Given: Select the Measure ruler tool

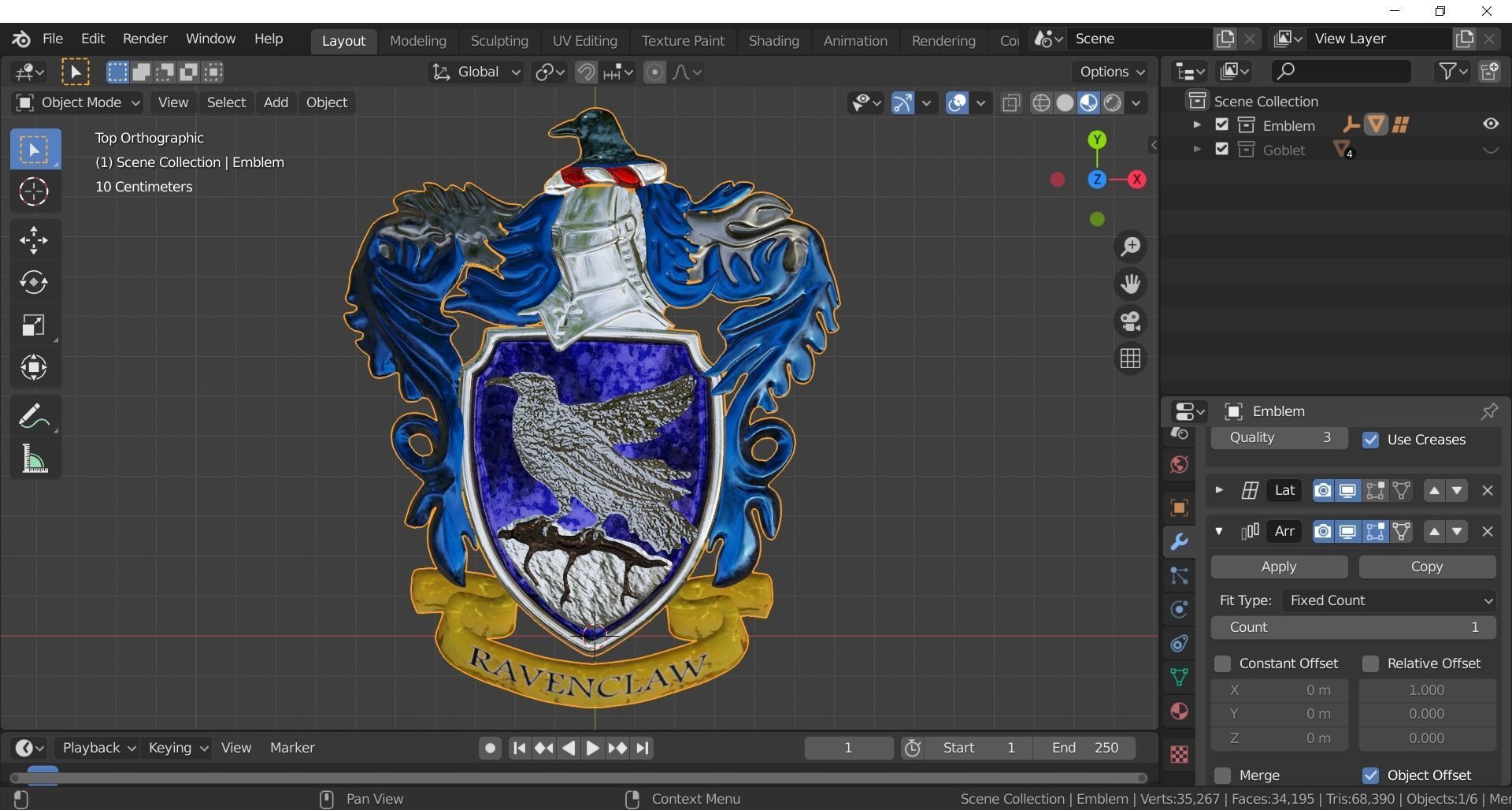Looking at the screenshot, I should [35, 459].
